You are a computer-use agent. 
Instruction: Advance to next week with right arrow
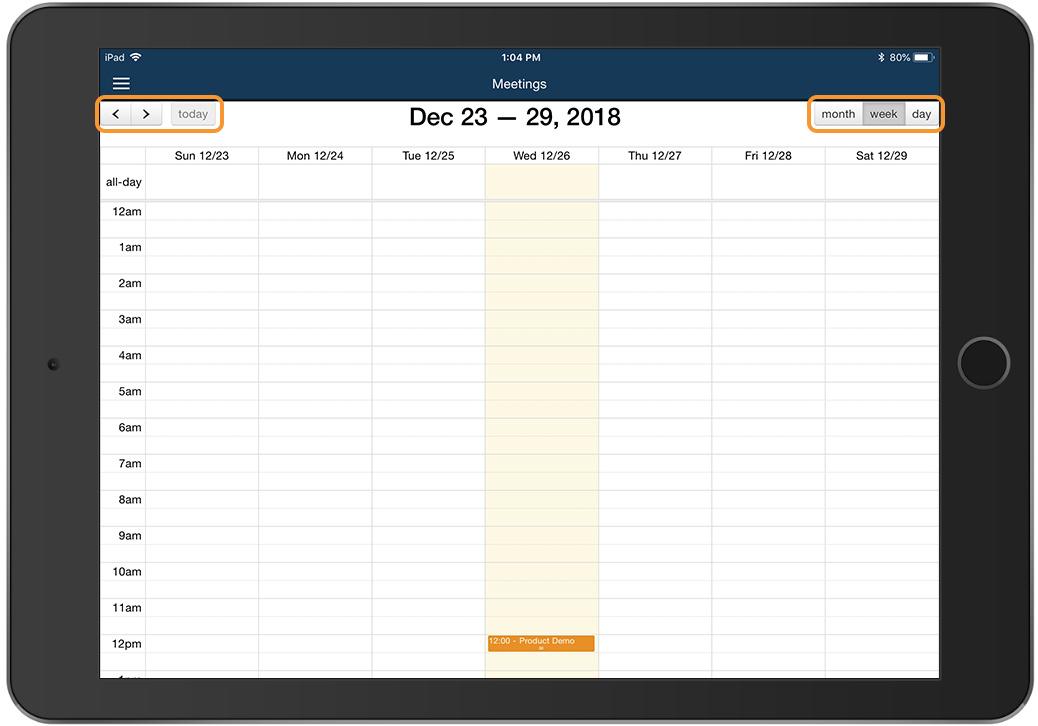point(146,114)
